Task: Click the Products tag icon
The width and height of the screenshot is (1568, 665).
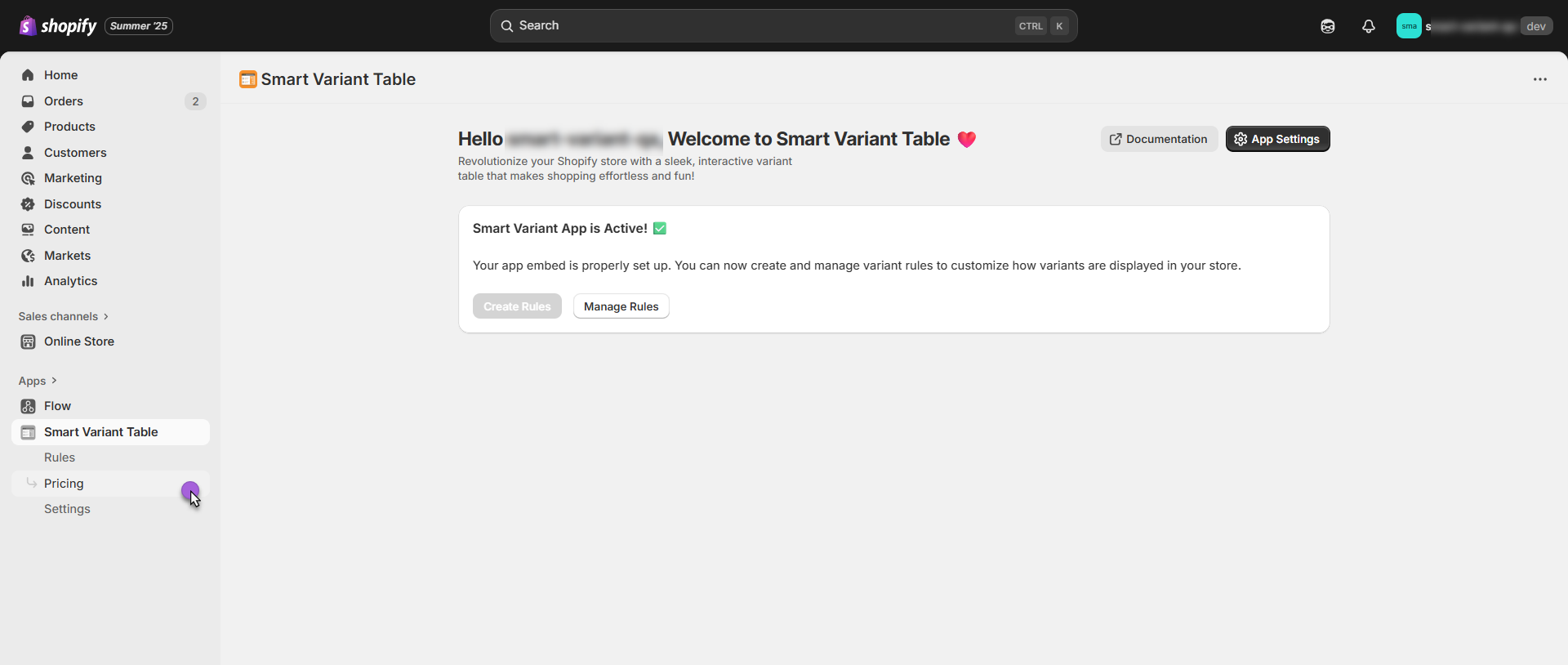Action: pyautogui.click(x=28, y=127)
